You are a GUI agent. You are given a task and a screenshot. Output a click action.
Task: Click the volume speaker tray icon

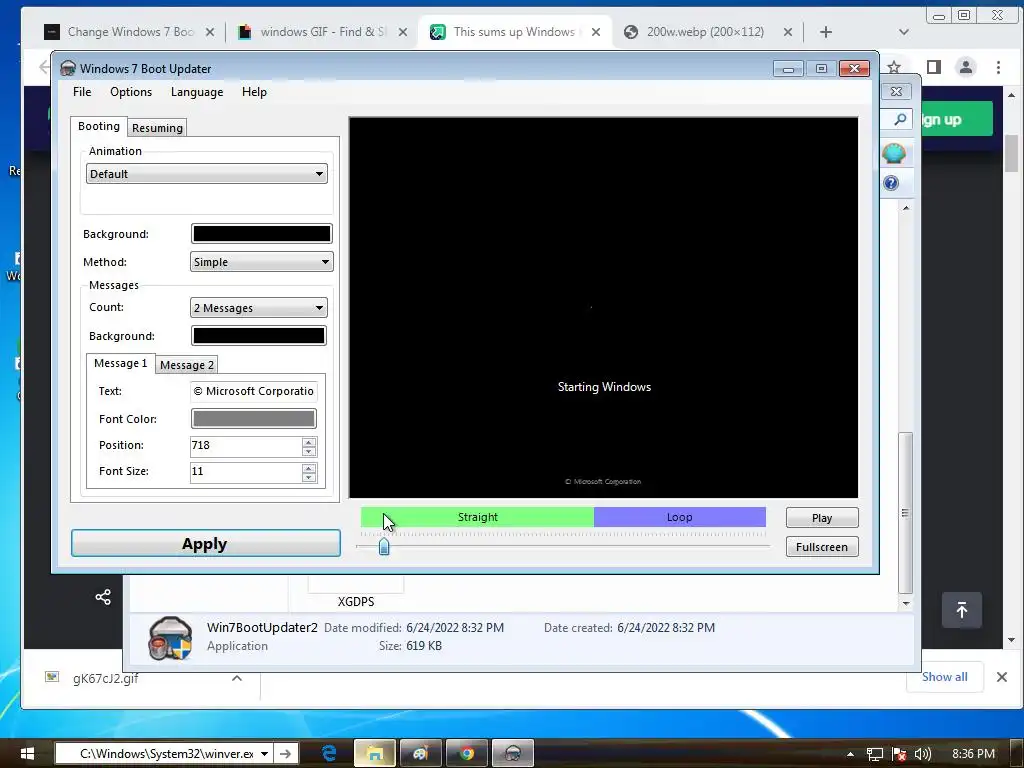pos(921,754)
